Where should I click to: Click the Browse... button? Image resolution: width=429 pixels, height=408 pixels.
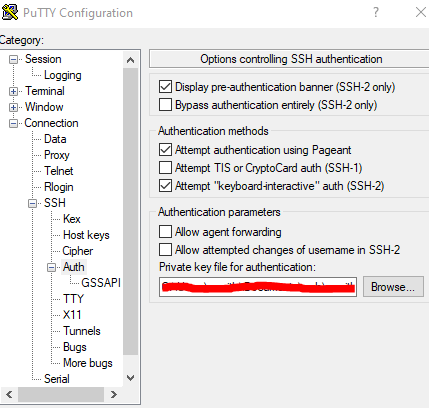(393, 287)
